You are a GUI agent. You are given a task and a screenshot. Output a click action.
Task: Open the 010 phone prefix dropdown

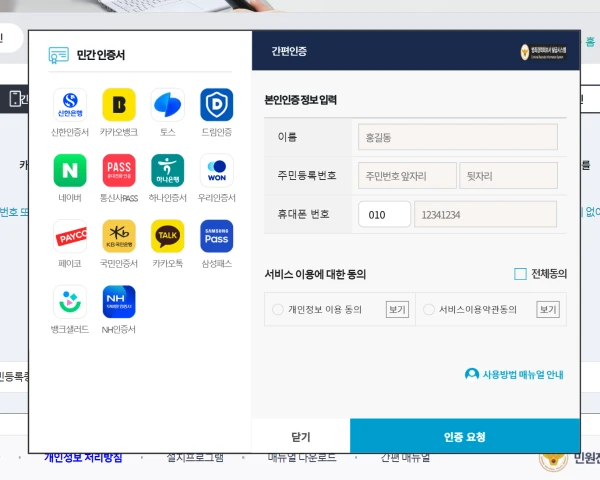pos(384,214)
